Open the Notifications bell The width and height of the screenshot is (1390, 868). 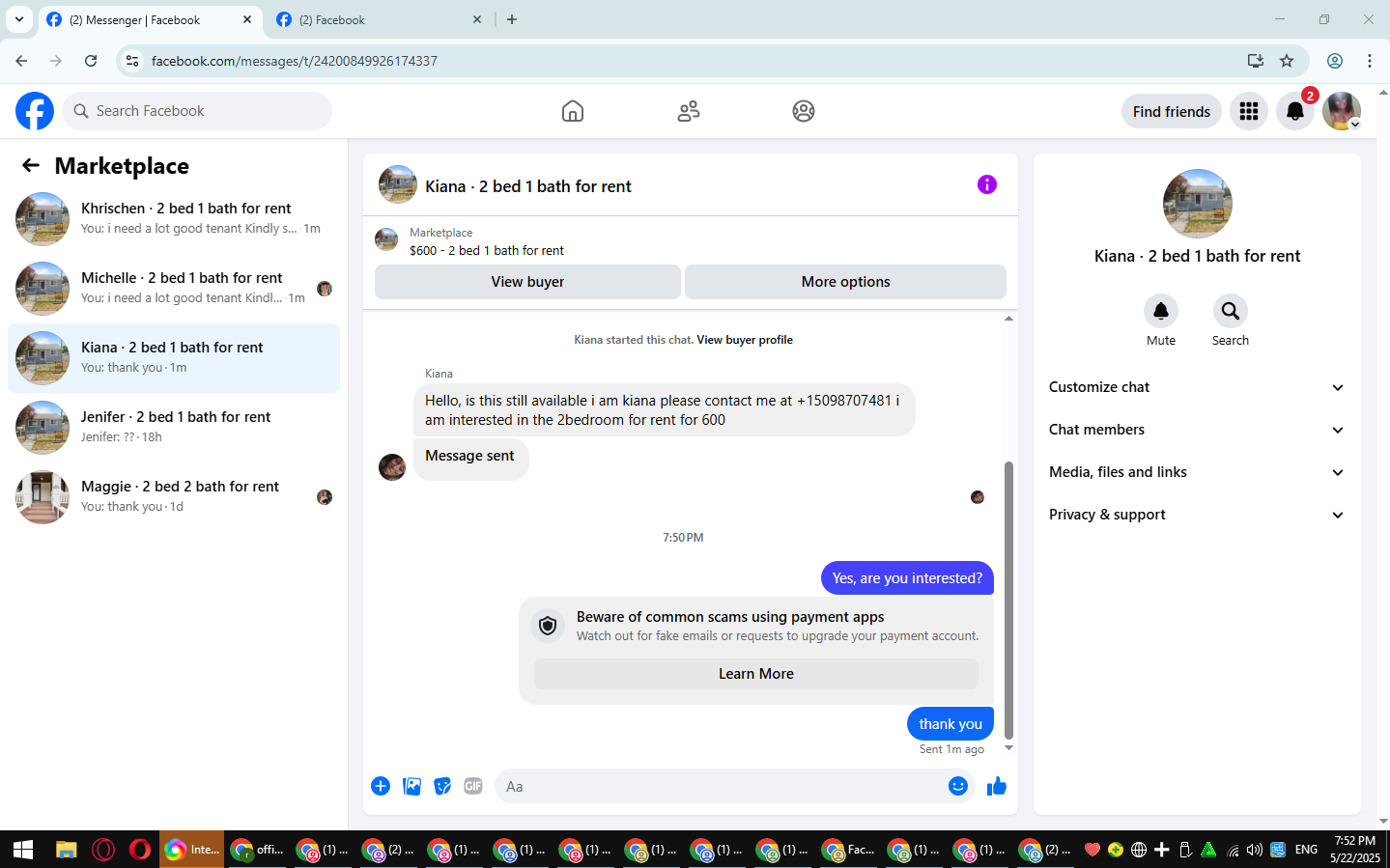point(1295,111)
